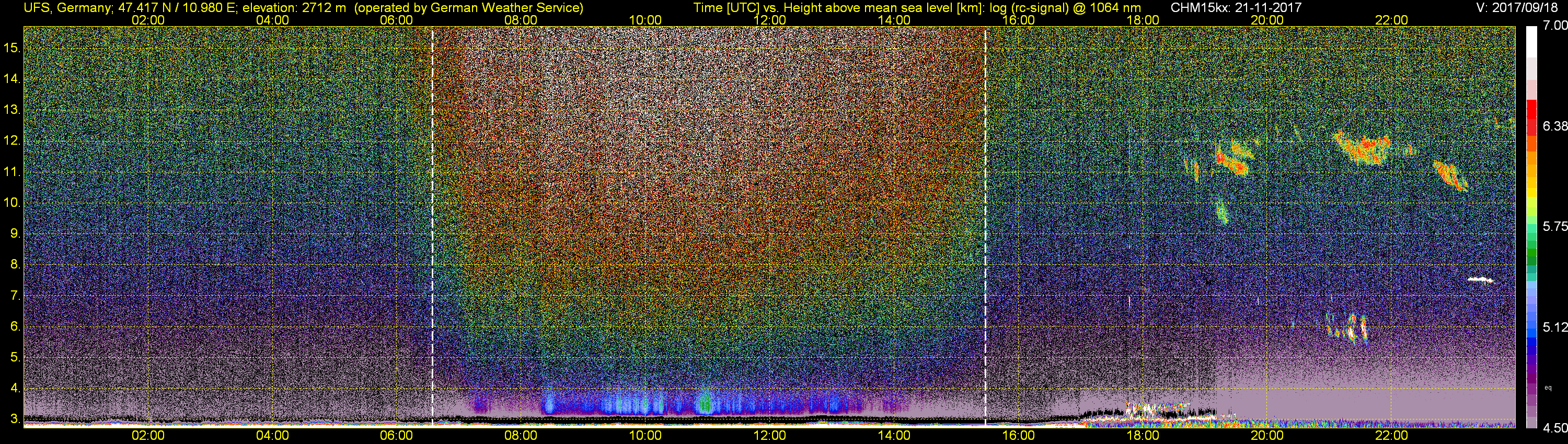The image size is (1568, 444).
Task: Click the '4.50' color scale minimum value
Action: click(1554, 428)
